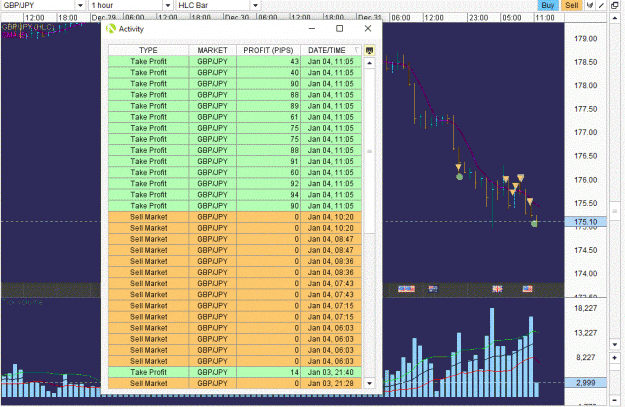Select green trade marker near 175.10
This screenshot has width=625, height=407.
[534, 224]
